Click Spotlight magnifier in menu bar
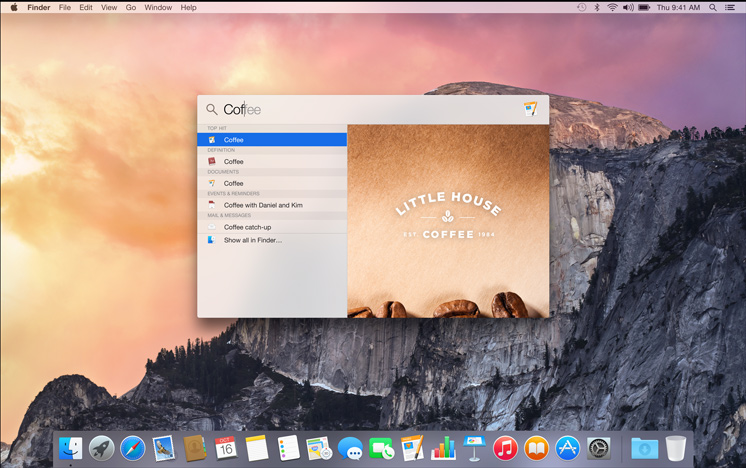The image size is (746, 468). coord(713,7)
